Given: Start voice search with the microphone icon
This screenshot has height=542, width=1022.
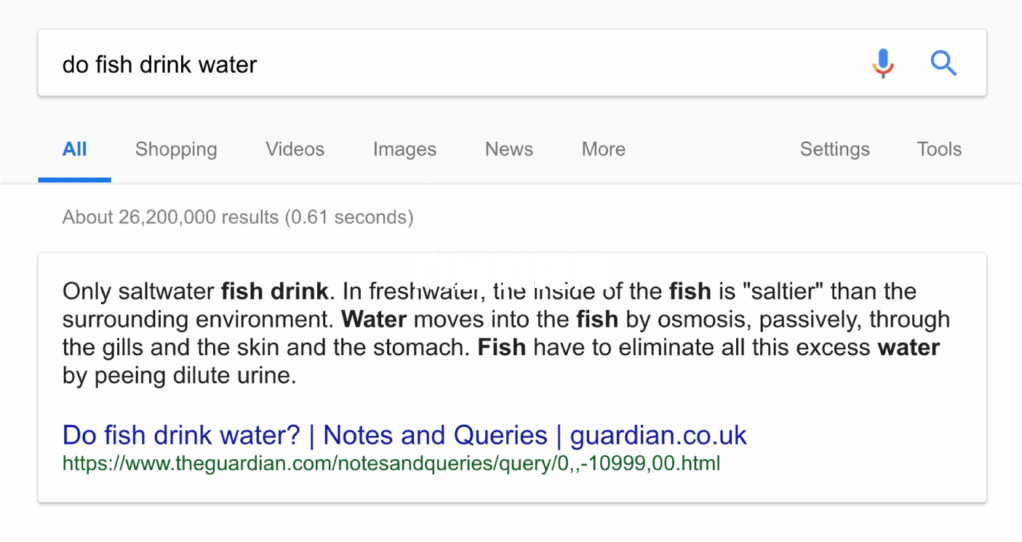Looking at the screenshot, I should coord(883,63).
